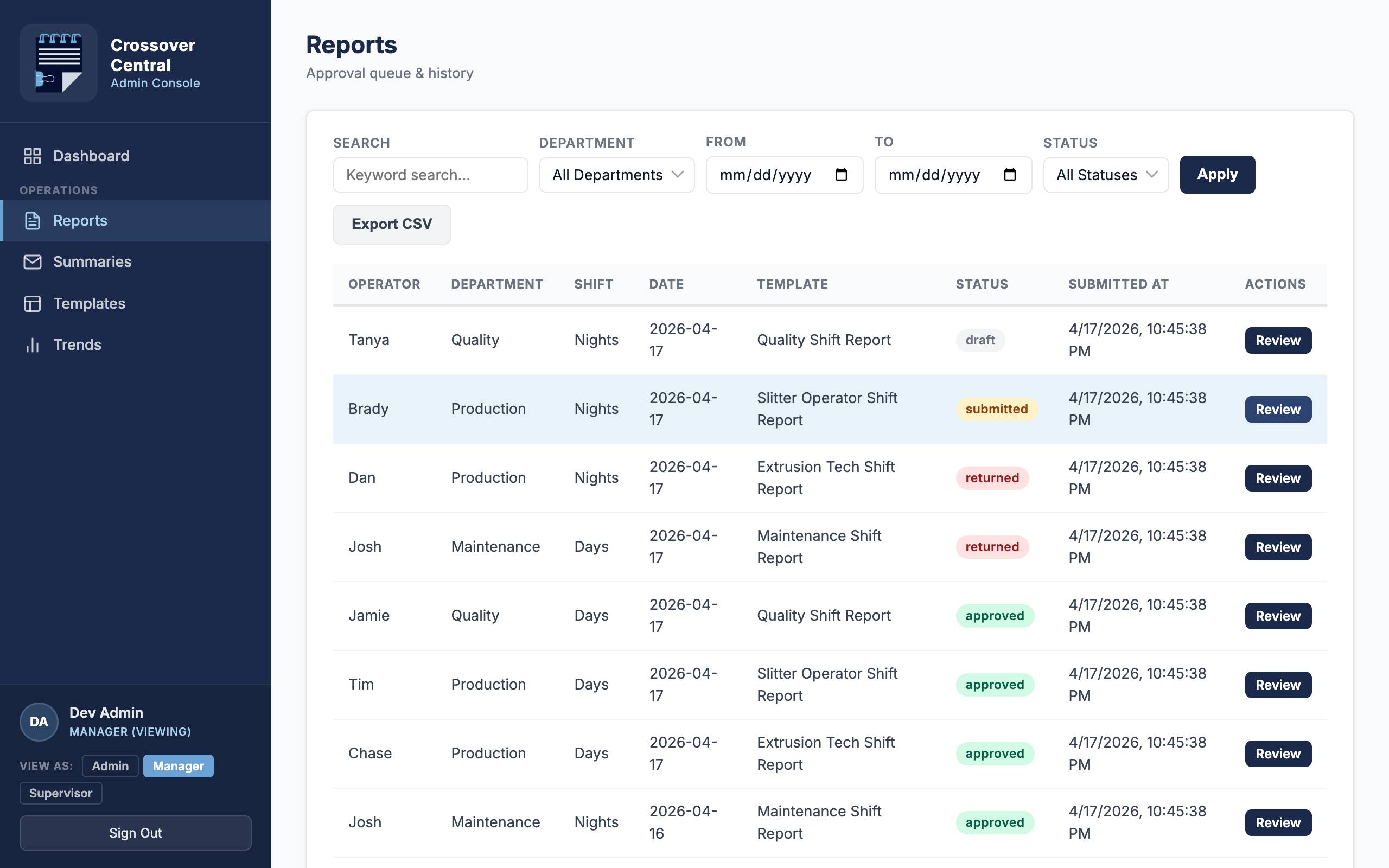Image resolution: width=1389 pixels, height=868 pixels.
Task: Click Jamie's approved status badge
Action: tap(995, 615)
